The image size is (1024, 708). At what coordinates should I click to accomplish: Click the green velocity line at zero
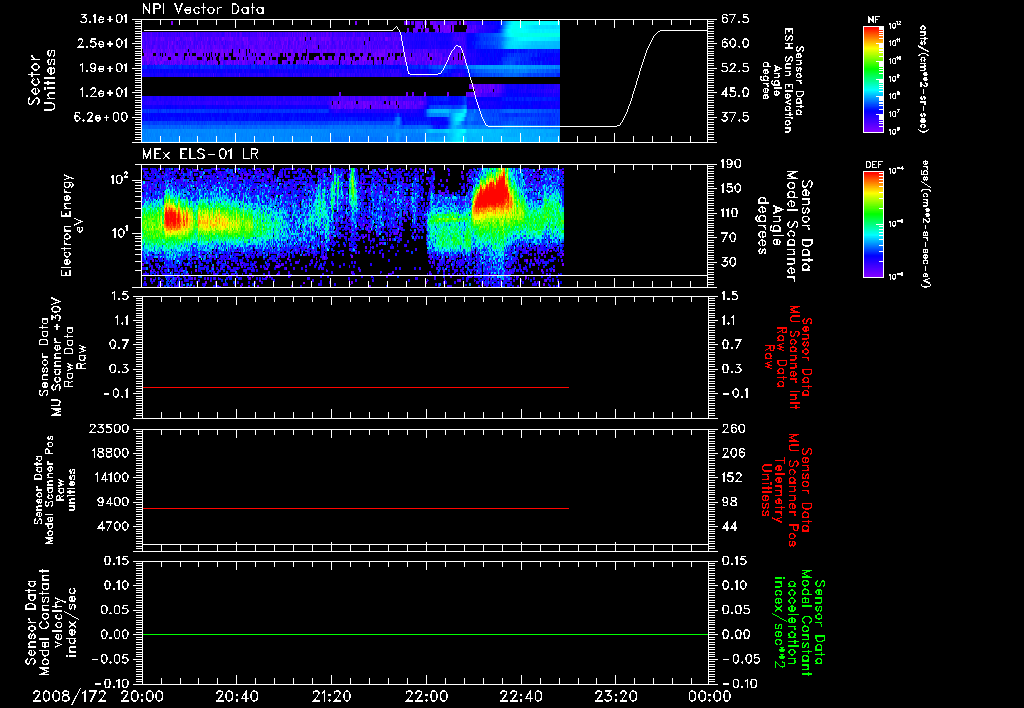pyautogui.click(x=425, y=634)
